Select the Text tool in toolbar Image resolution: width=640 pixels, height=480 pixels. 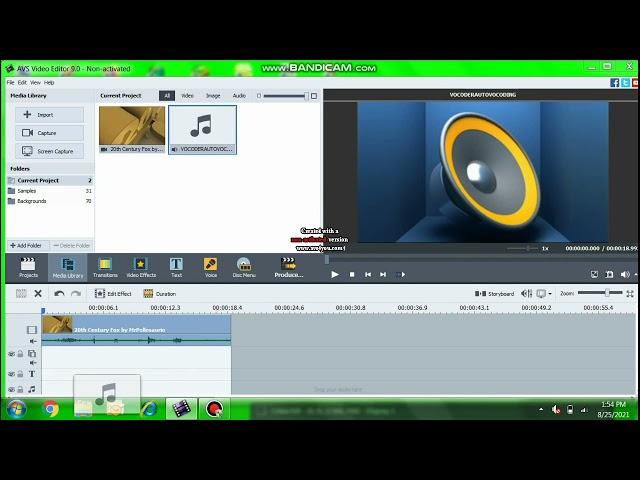point(176,267)
